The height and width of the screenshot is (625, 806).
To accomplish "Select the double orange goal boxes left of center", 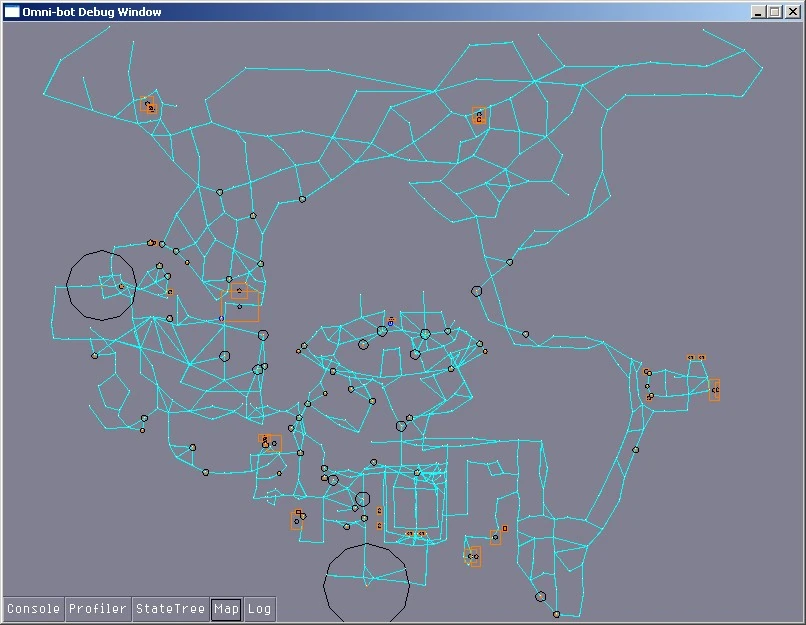I will coord(240,296).
